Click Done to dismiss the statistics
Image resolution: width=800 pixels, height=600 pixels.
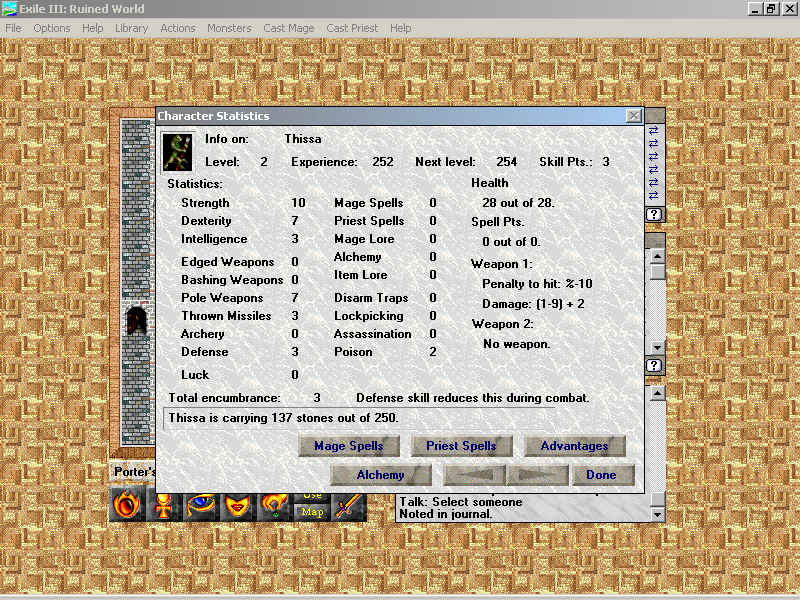[602, 475]
